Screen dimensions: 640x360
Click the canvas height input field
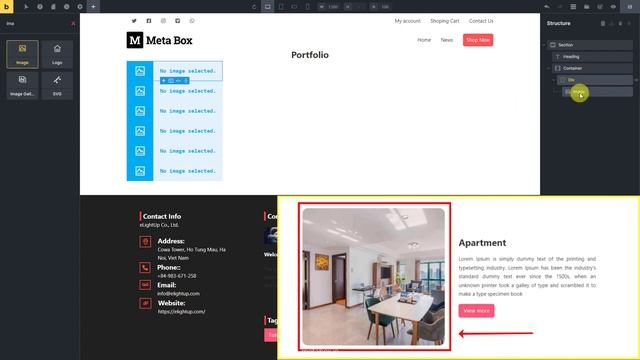pyautogui.click(x=355, y=7)
